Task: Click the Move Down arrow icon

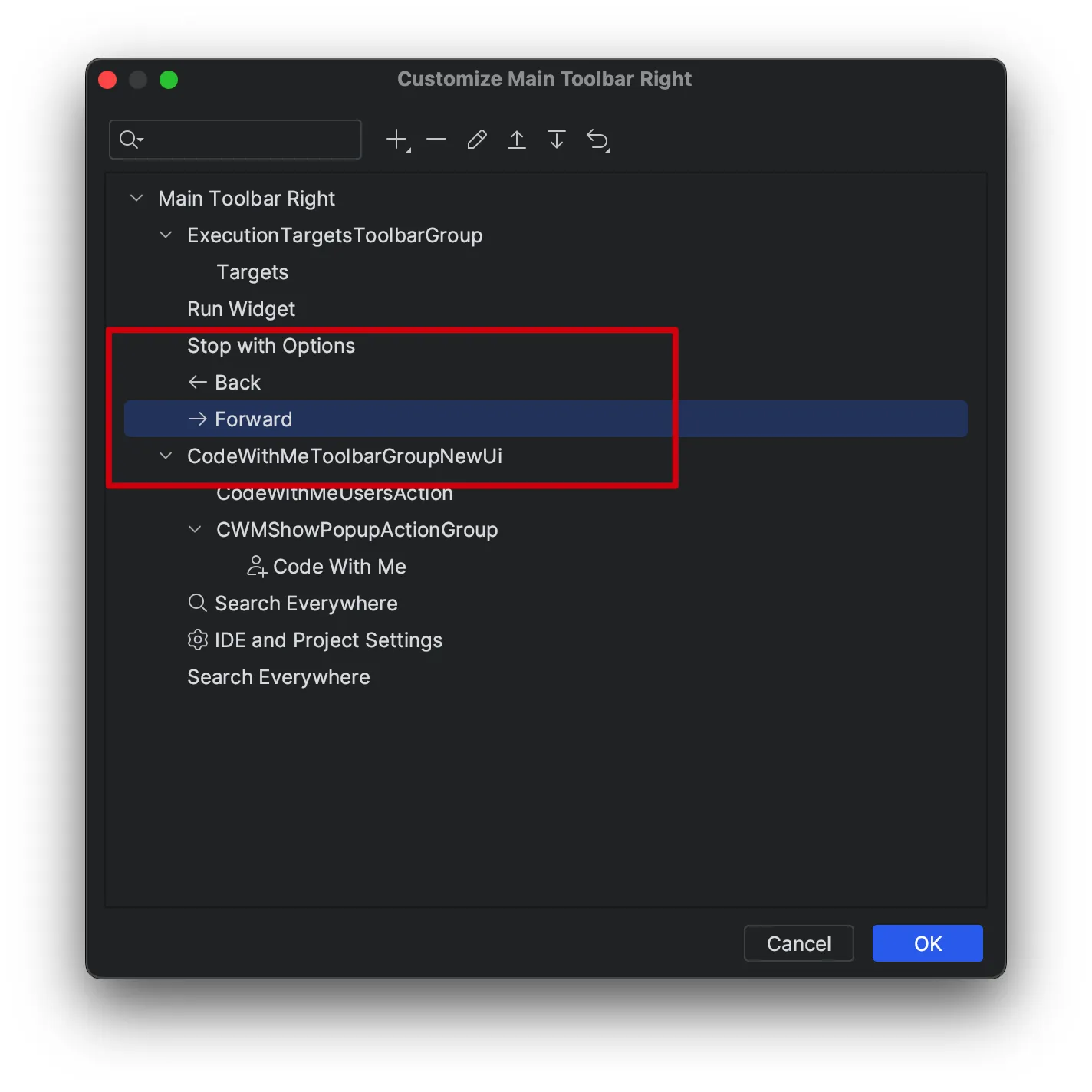Action: point(557,140)
